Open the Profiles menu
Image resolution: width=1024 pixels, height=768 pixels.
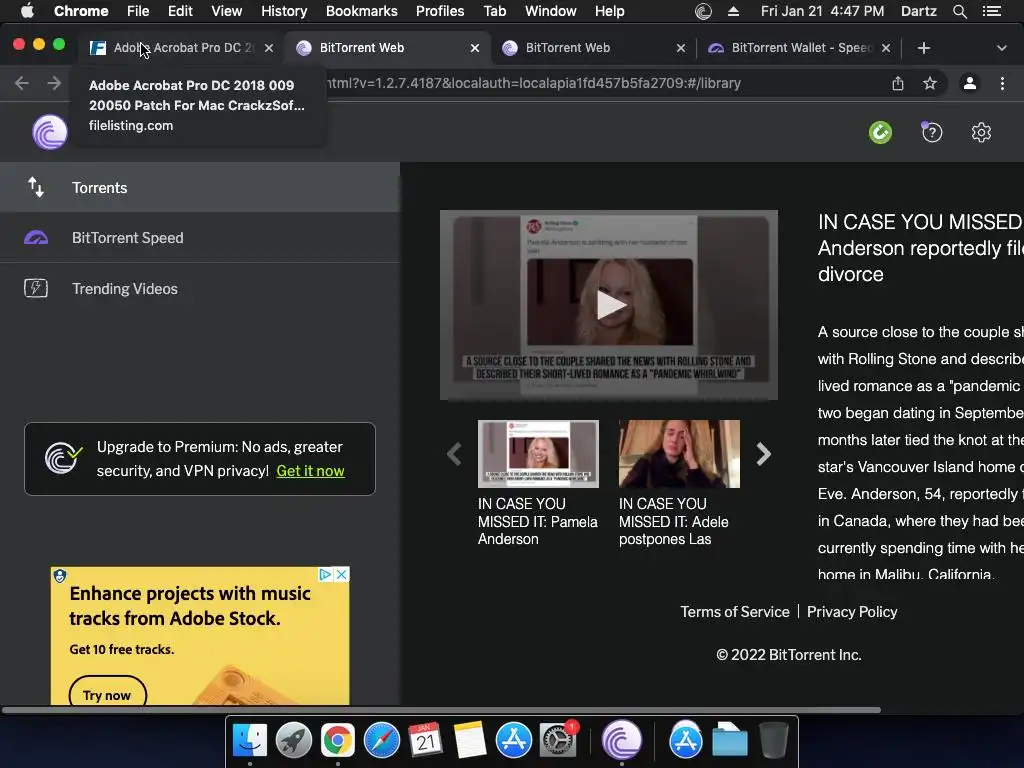coord(440,11)
